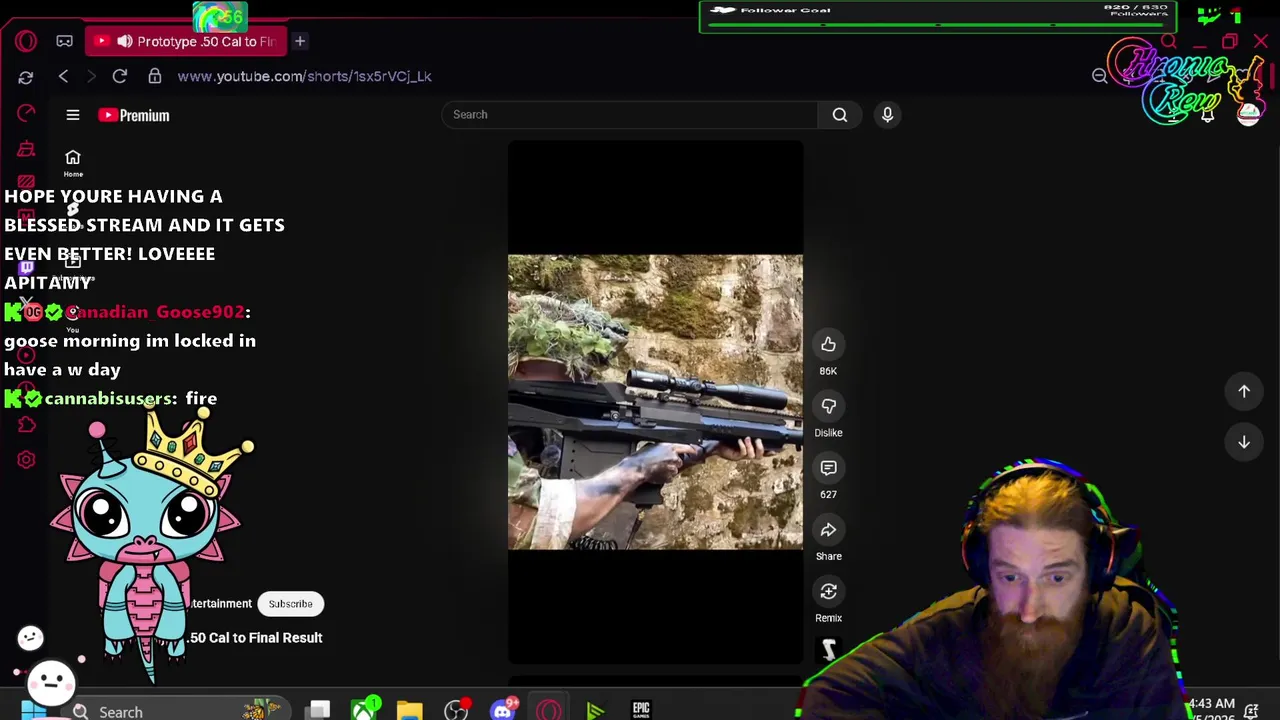Open Discord from the taskbar
1280x720 pixels.
coord(503,710)
